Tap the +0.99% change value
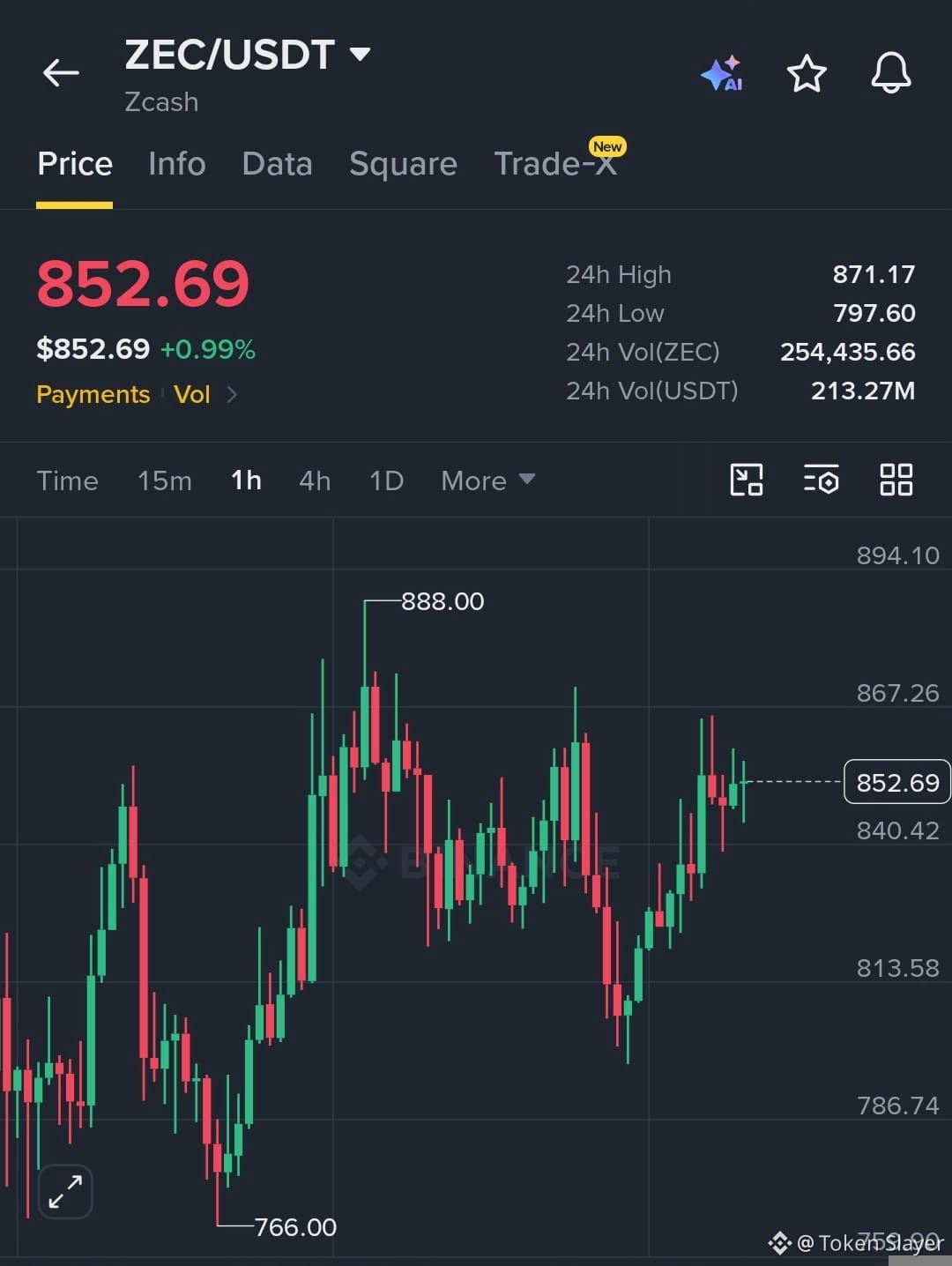 [x=208, y=349]
